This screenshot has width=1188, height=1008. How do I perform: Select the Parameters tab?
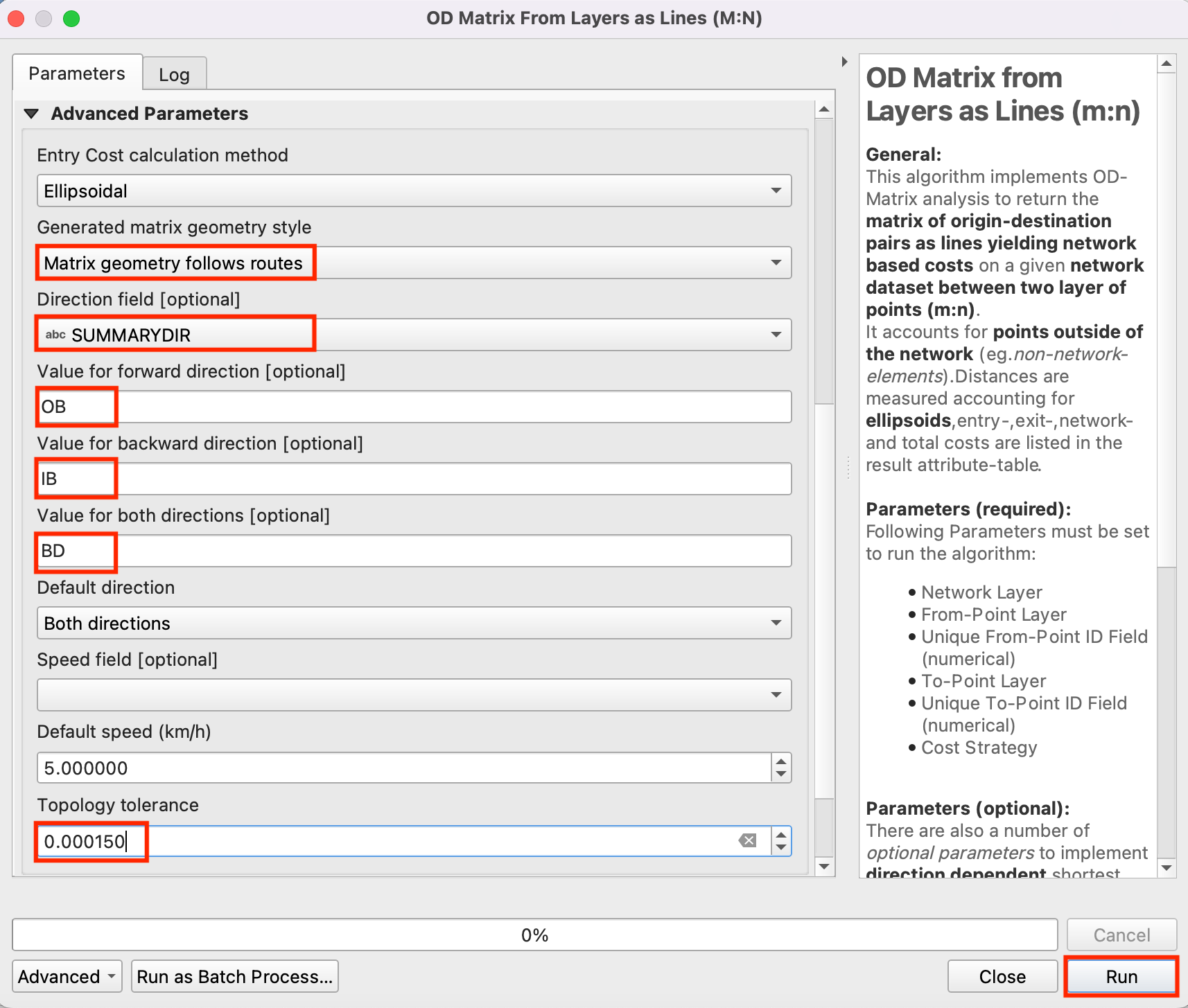pyautogui.click(x=77, y=73)
